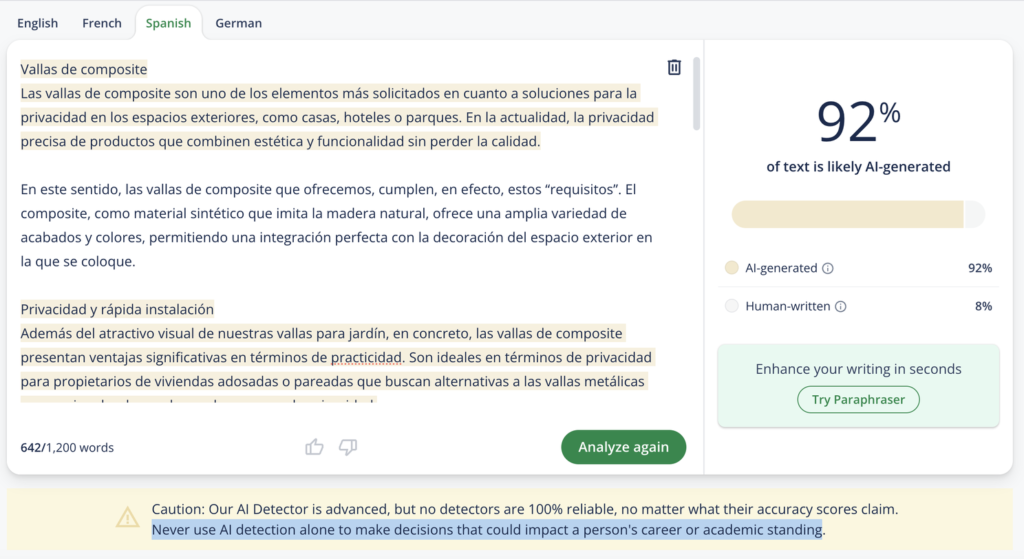Click the Try Paraphraser button
1024x559 pixels.
pyautogui.click(x=858, y=400)
